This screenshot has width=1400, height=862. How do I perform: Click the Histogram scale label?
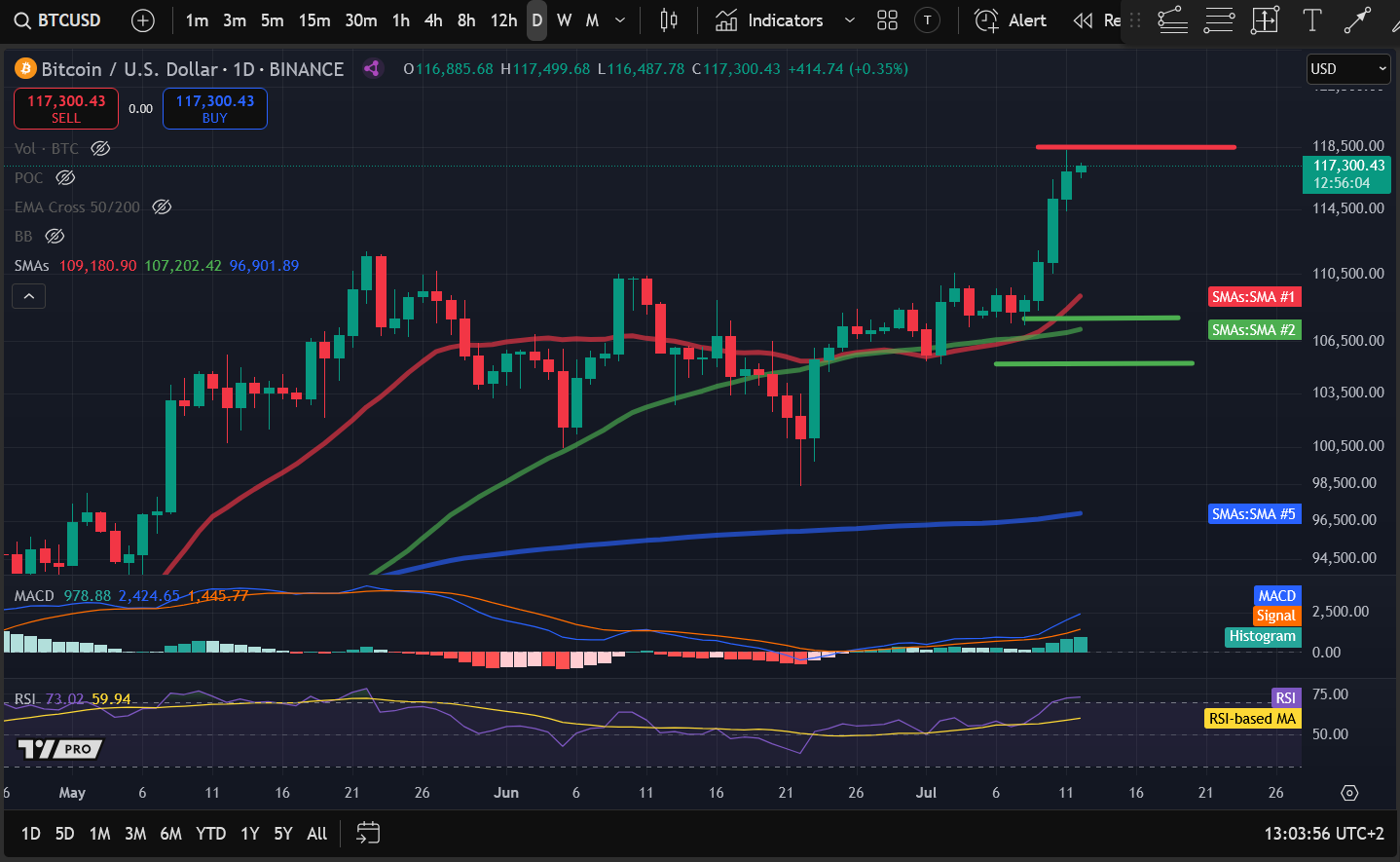click(x=1262, y=636)
